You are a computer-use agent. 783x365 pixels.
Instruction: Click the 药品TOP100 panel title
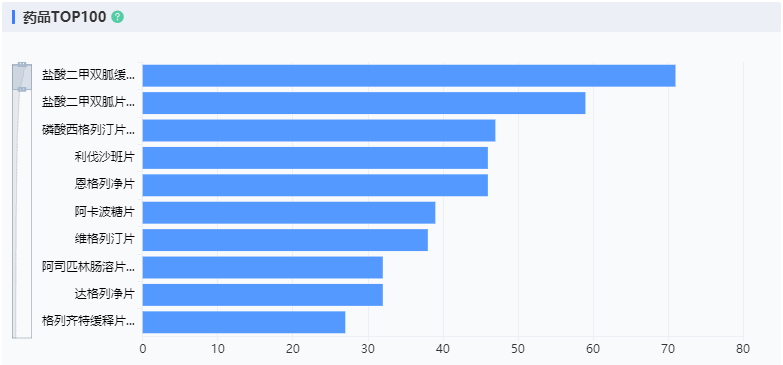(64, 17)
